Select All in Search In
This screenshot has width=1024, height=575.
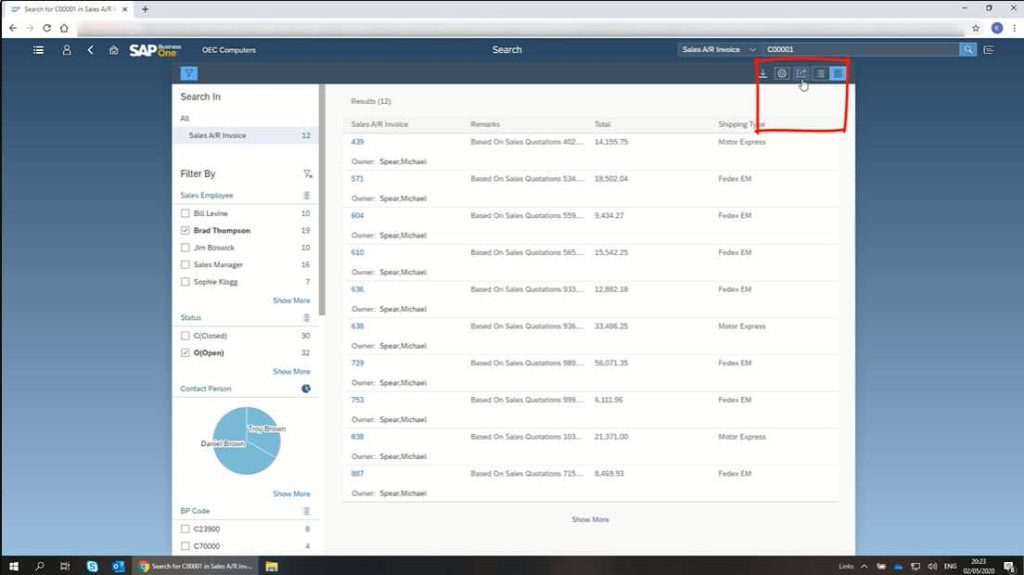(x=185, y=118)
